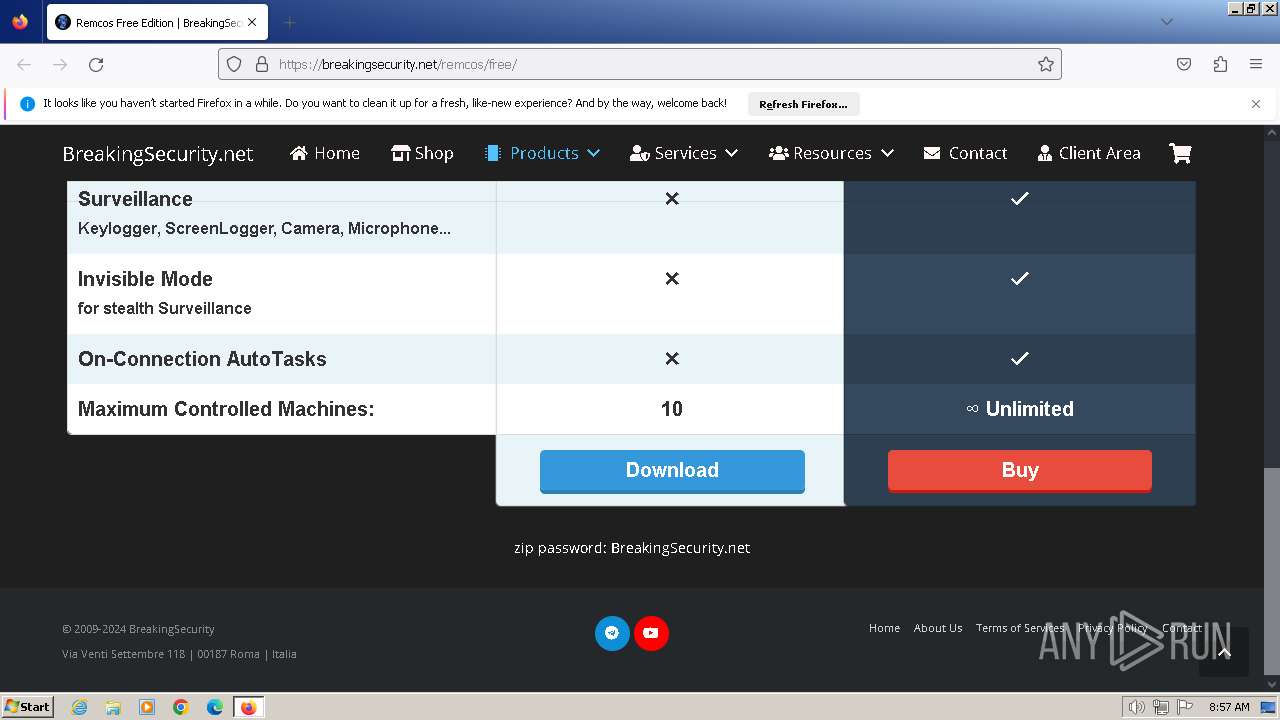
Task: Expand the Products menu
Action: click(542, 153)
